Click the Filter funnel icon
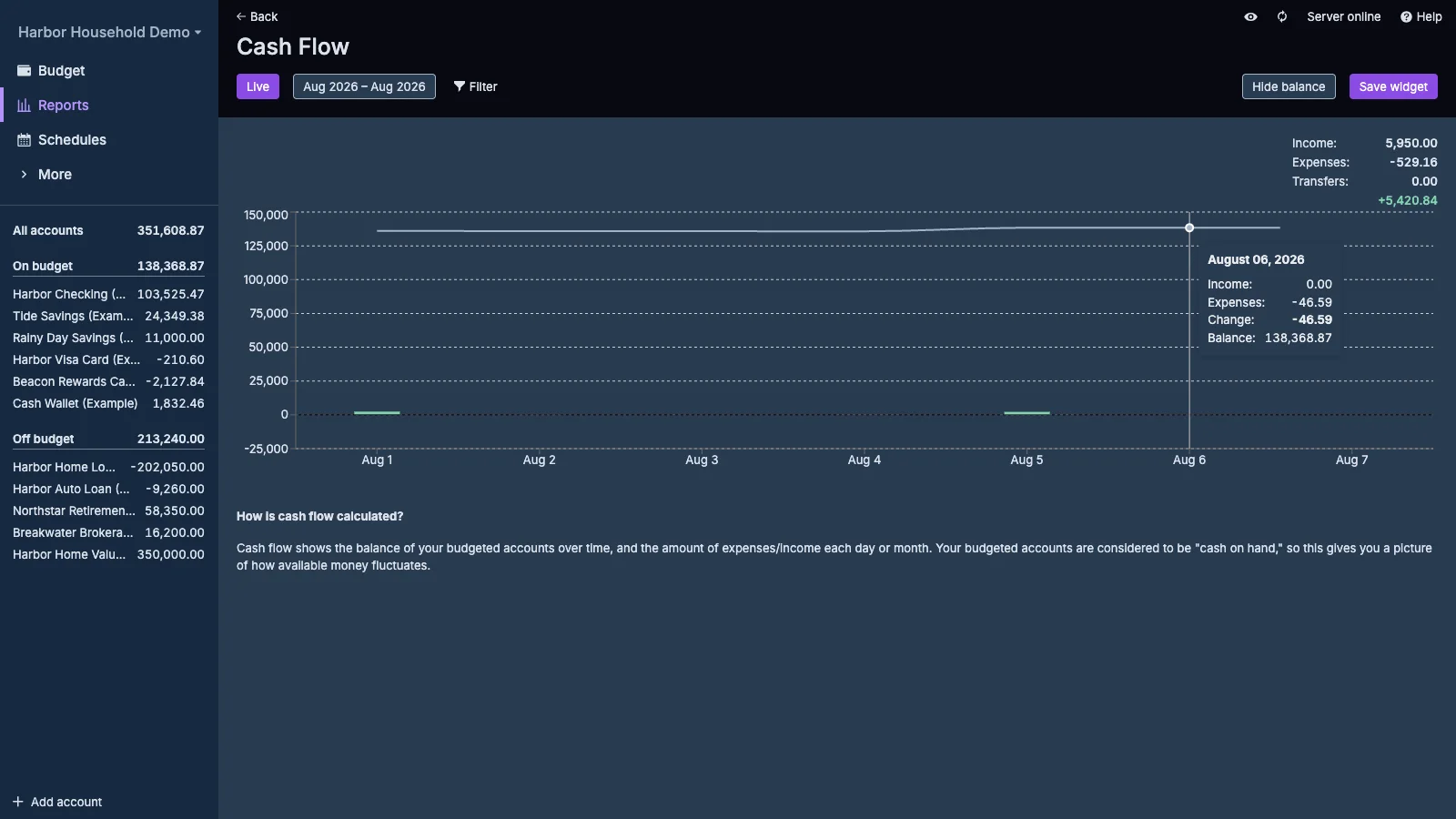The image size is (1456, 819). coord(460,86)
